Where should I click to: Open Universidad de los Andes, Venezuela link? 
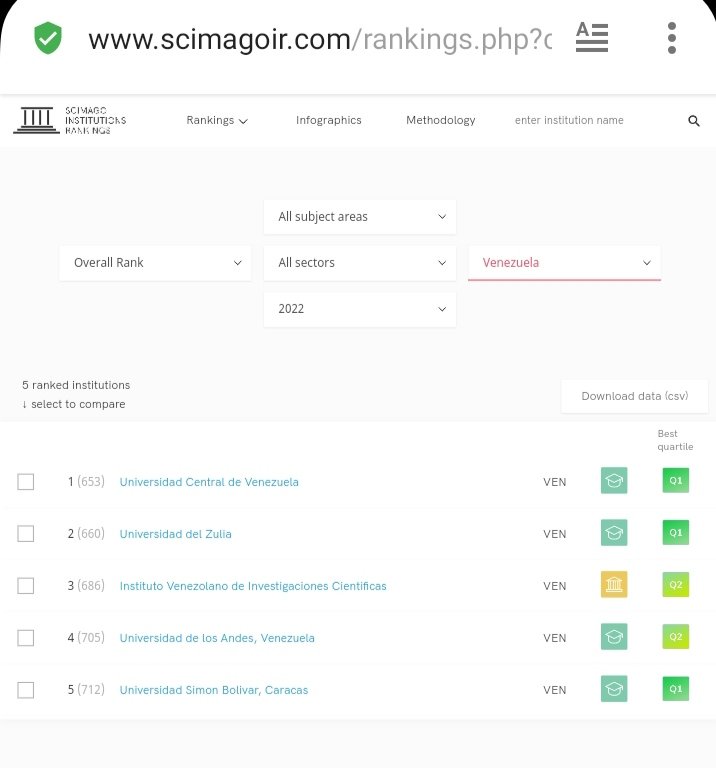tap(217, 638)
